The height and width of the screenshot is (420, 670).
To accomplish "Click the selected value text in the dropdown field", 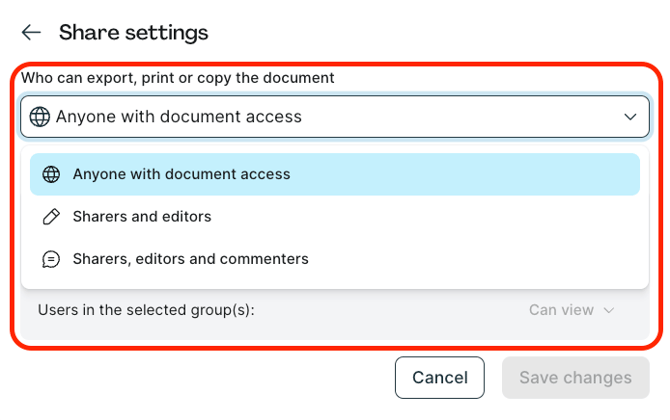I will [178, 117].
